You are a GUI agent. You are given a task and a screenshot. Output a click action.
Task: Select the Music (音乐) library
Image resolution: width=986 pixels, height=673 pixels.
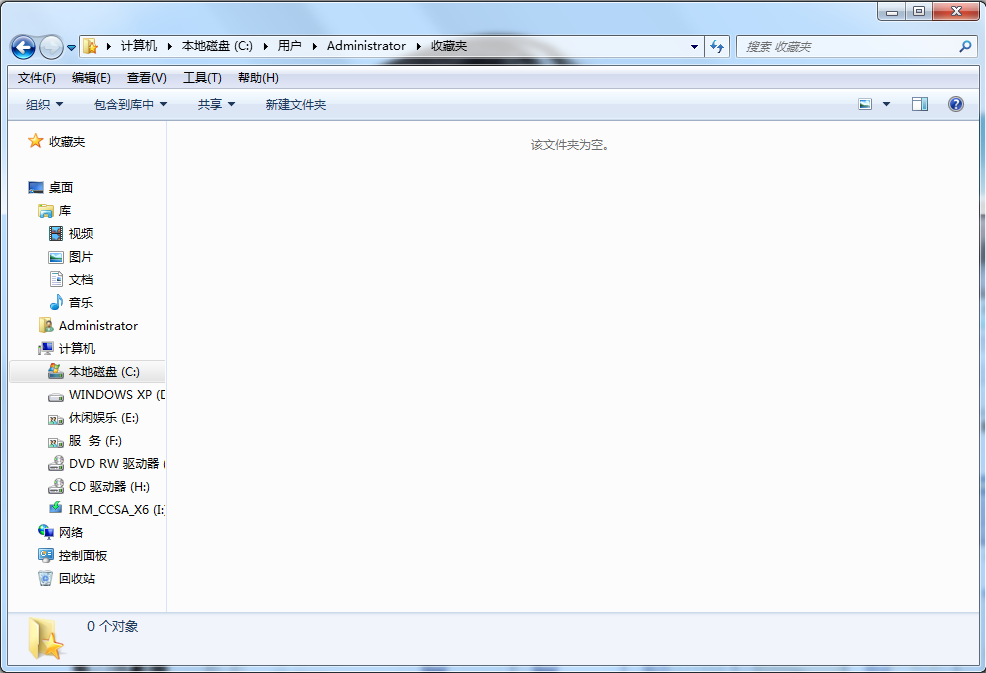coord(81,302)
